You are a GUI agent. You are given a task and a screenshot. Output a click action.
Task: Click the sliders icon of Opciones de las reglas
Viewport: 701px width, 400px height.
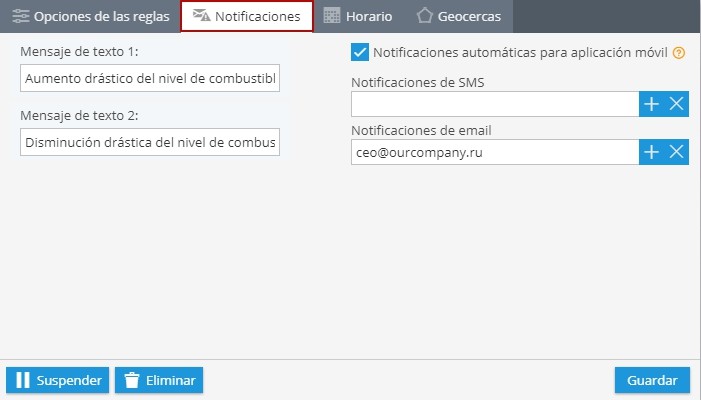(21, 16)
